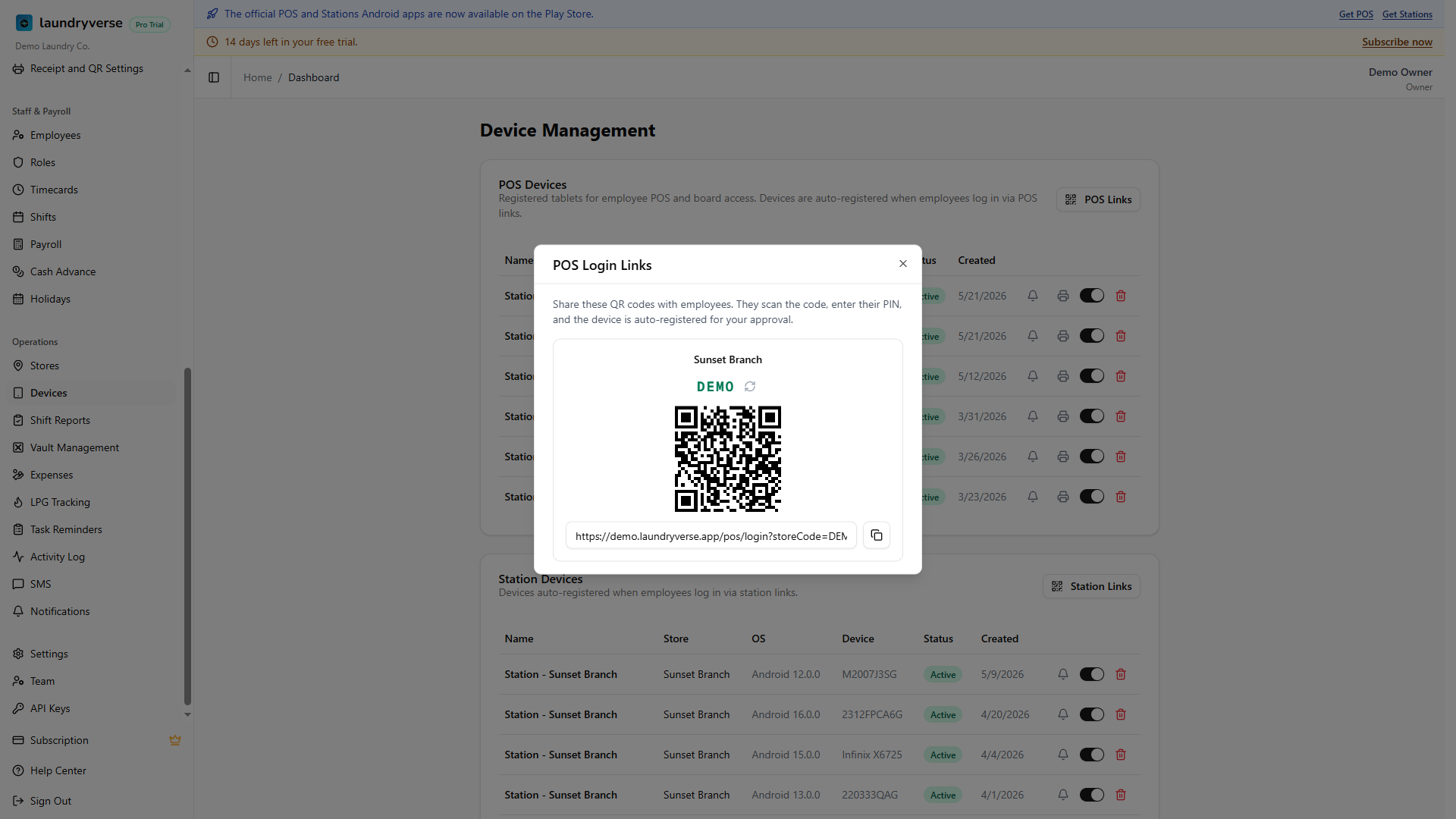Toggle the sidebar panel icon
Image resolution: width=1456 pixels, height=819 pixels.
pos(214,77)
